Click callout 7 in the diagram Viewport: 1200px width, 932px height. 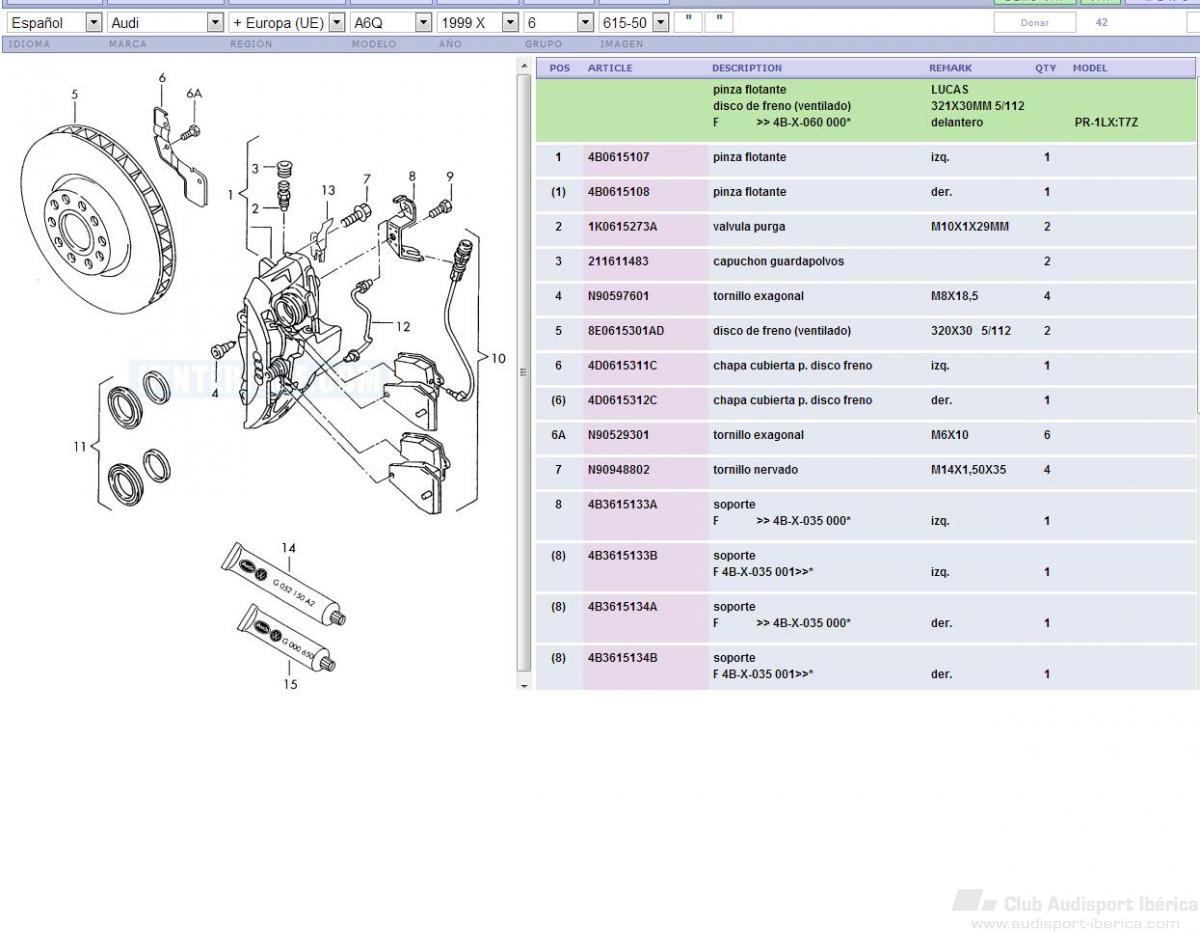[x=367, y=180]
